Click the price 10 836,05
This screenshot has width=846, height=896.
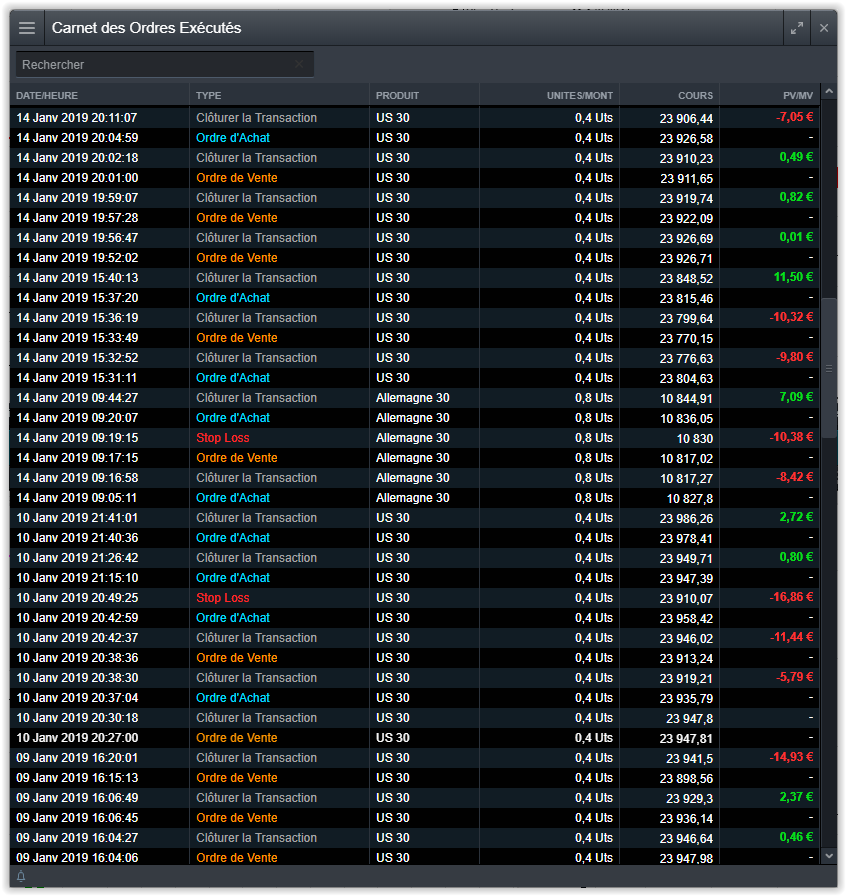(687, 418)
